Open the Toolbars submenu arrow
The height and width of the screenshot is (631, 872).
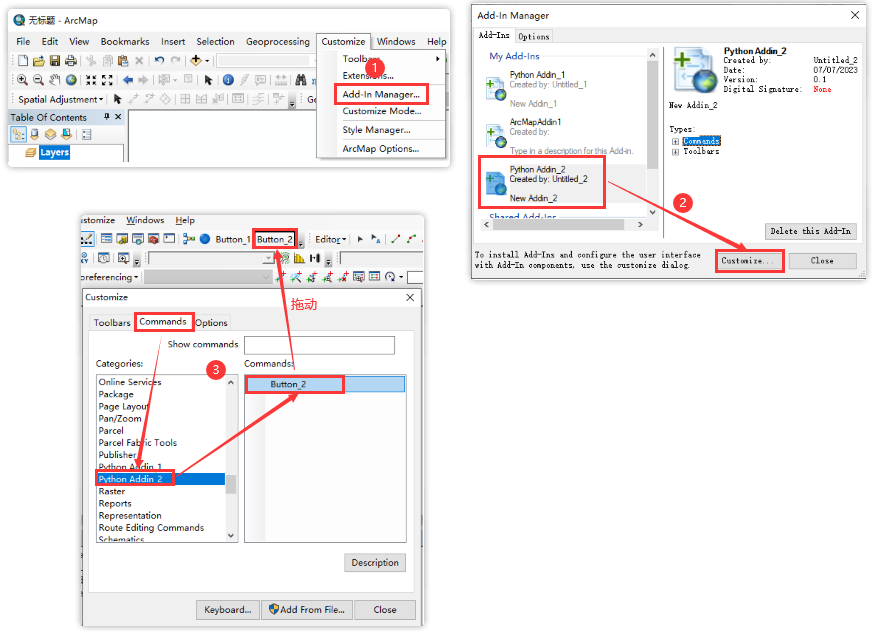click(x=438, y=58)
